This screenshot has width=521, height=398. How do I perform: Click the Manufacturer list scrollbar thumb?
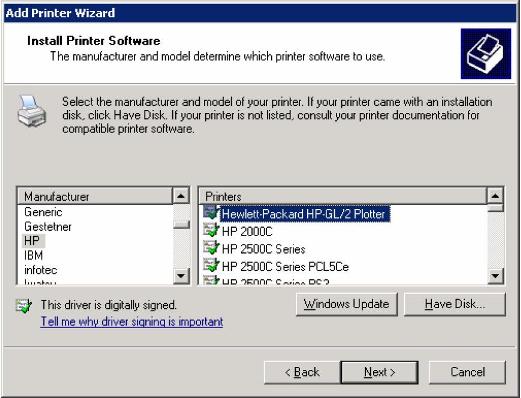point(181,225)
